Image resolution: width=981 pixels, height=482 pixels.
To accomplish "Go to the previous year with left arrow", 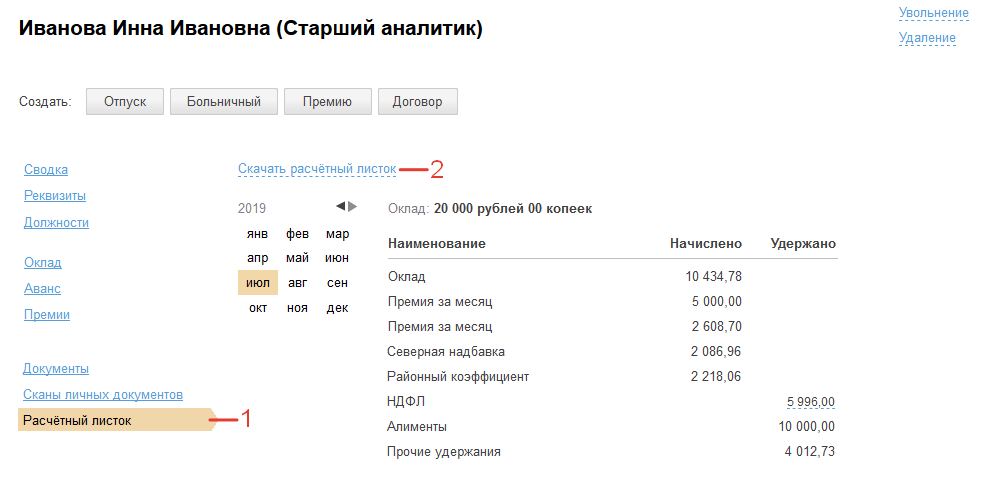I will coord(340,206).
